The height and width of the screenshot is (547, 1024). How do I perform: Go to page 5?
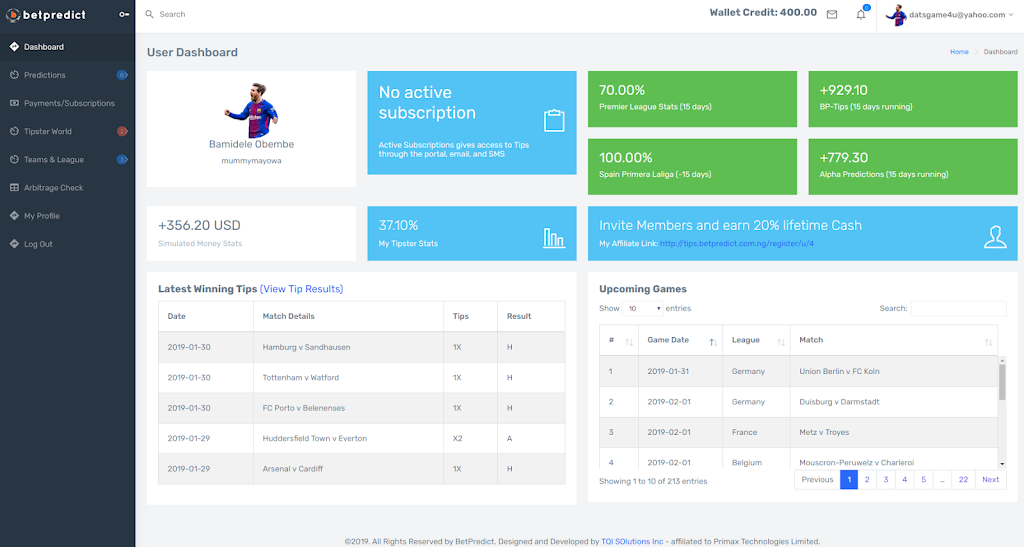[x=923, y=480]
